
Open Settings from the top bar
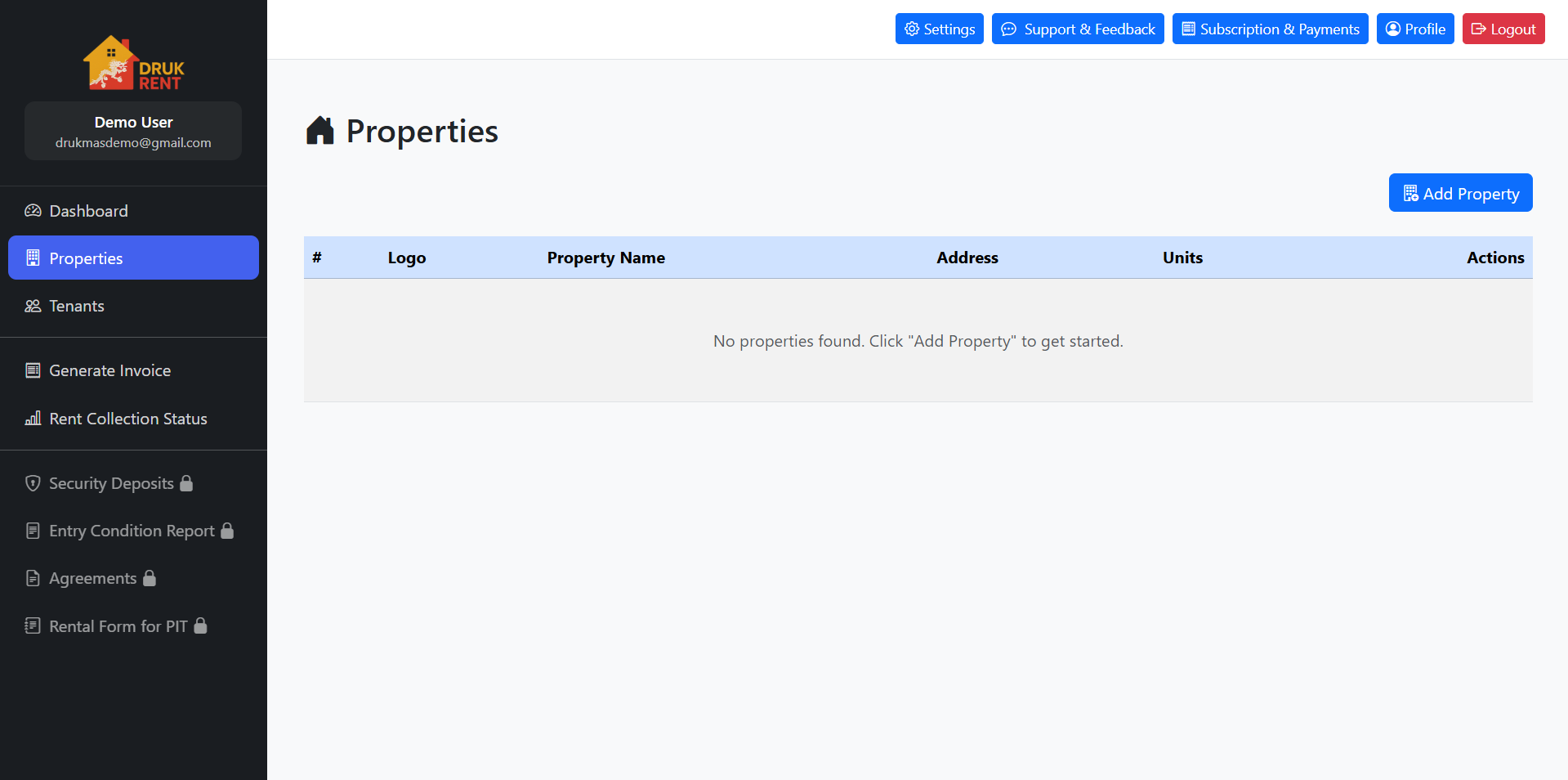(x=939, y=29)
